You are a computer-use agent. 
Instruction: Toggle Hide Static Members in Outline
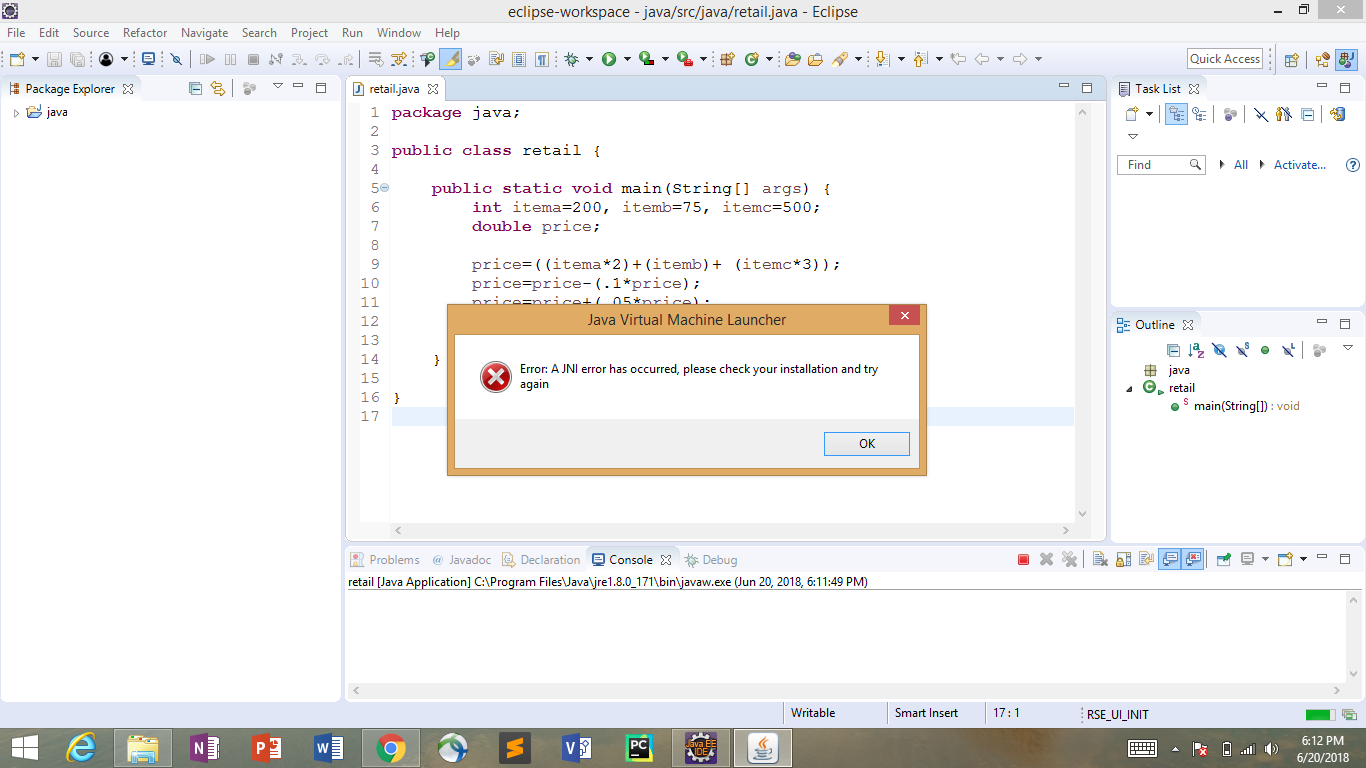(x=1242, y=350)
